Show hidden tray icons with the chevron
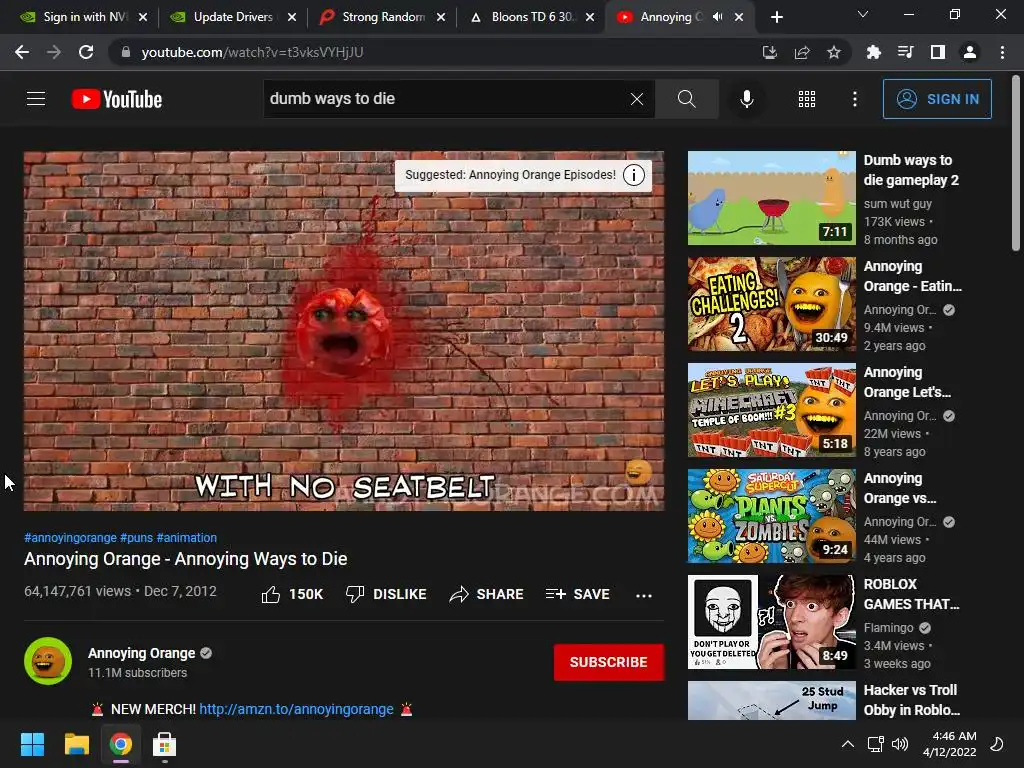The width and height of the screenshot is (1024, 768). 848,744
